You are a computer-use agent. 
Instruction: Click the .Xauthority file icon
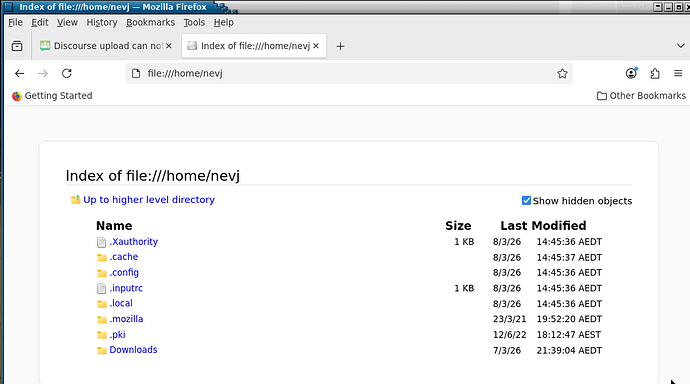102,242
